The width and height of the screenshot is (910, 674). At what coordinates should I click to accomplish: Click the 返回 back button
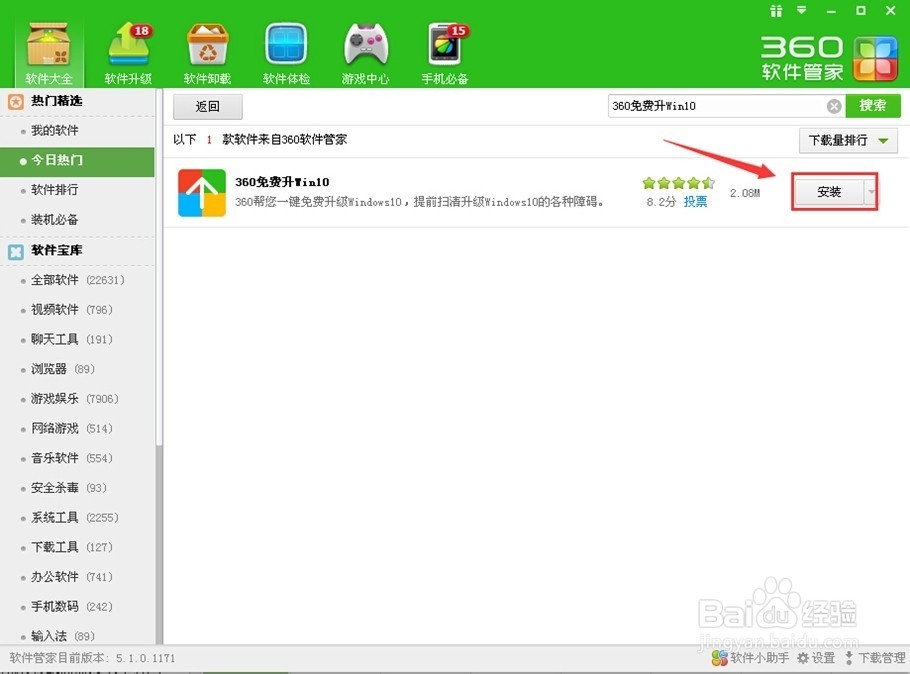point(207,107)
